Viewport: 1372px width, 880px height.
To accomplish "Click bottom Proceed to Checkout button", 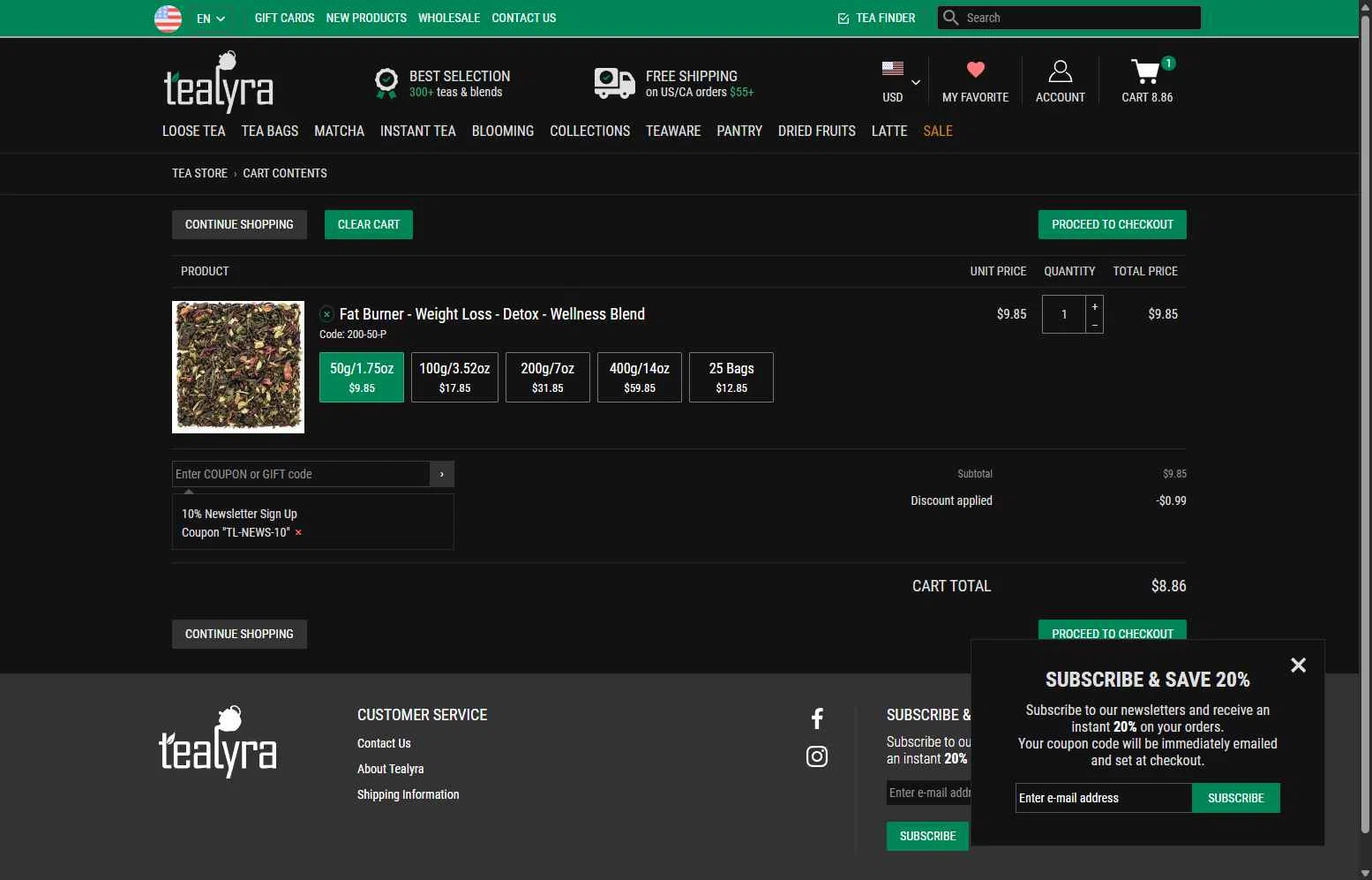I will pyautogui.click(x=1112, y=630).
